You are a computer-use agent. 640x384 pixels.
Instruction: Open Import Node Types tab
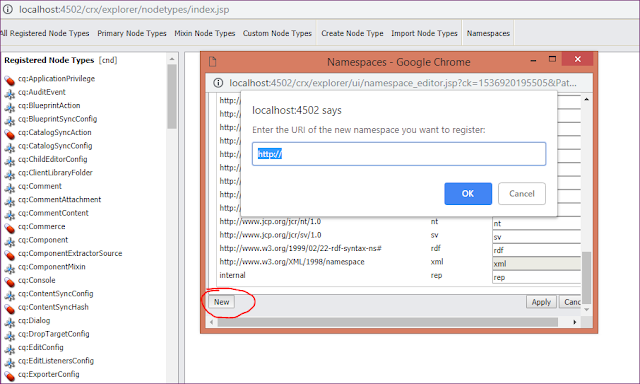point(424,33)
